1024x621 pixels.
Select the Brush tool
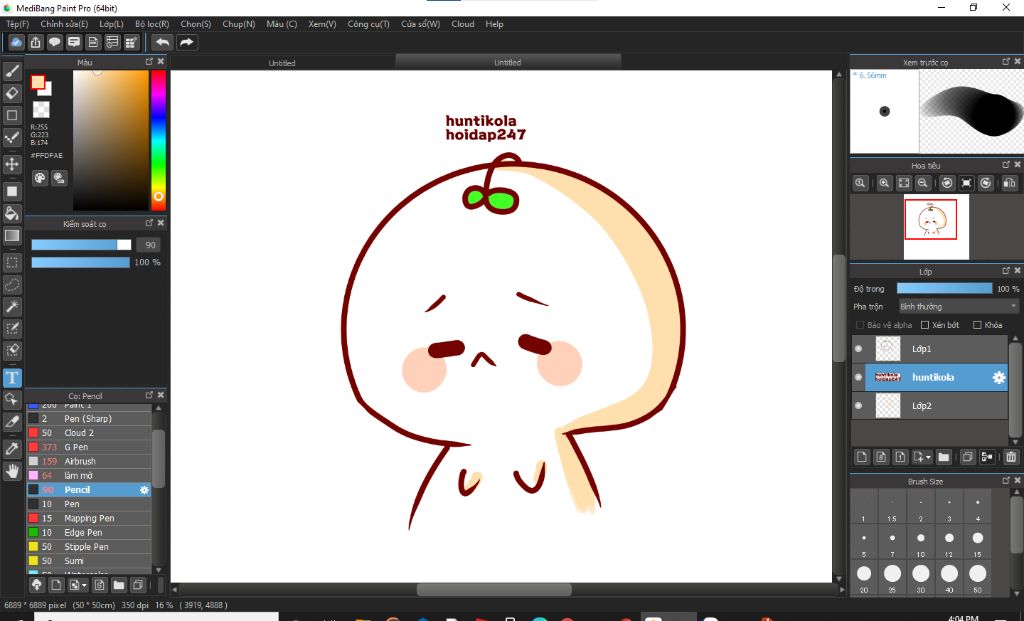(12, 71)
